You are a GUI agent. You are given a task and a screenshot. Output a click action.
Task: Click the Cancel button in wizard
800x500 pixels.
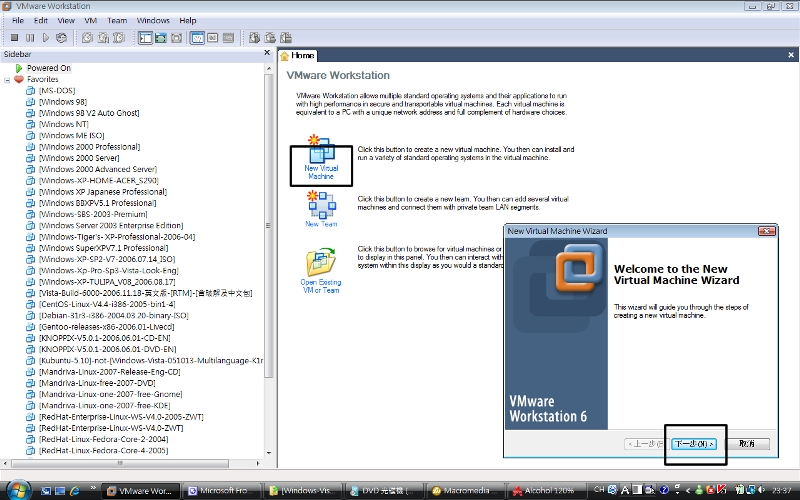click(x=747, y=444)
